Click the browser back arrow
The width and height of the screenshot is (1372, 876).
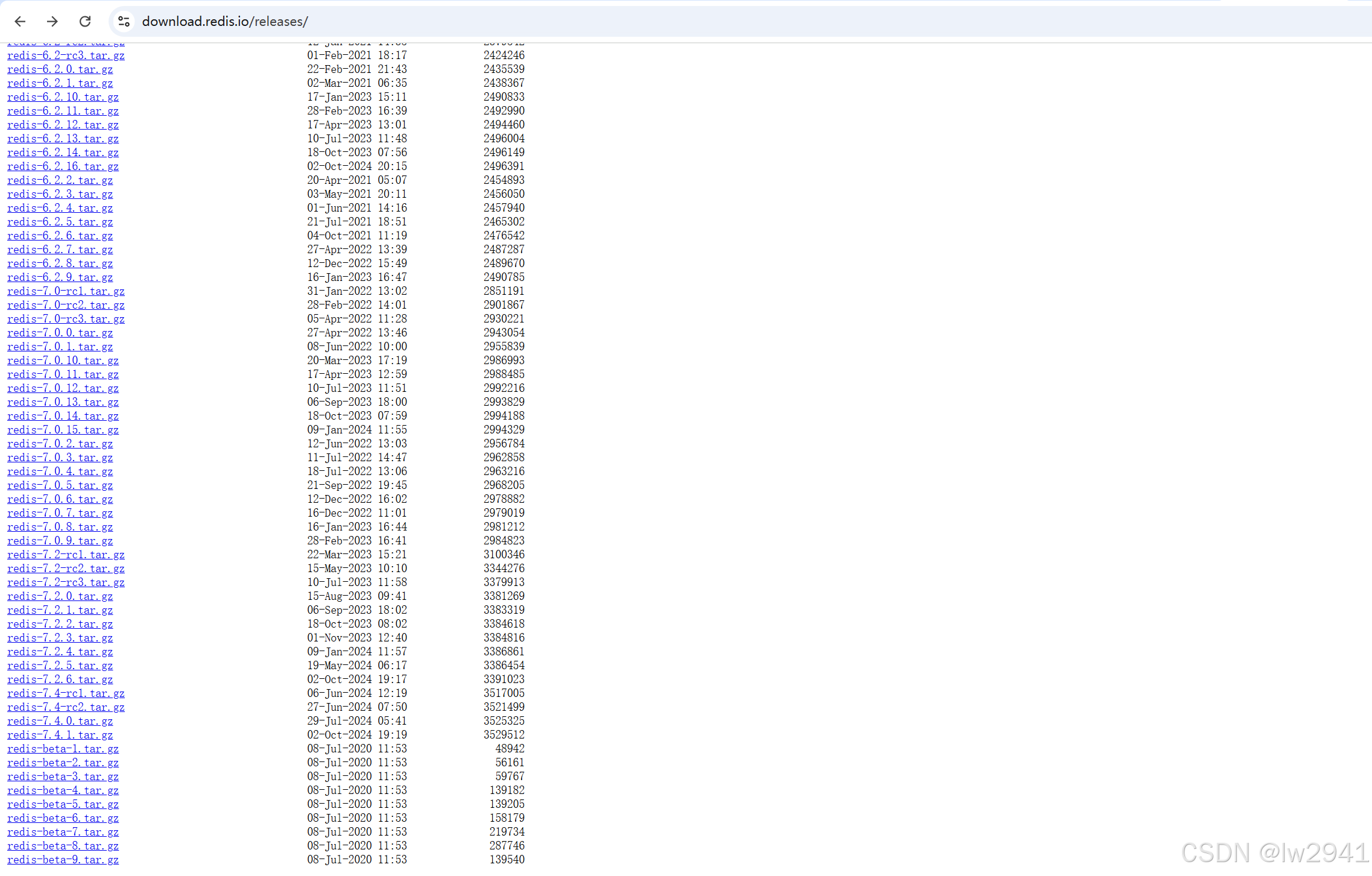[x=20, y=22]
